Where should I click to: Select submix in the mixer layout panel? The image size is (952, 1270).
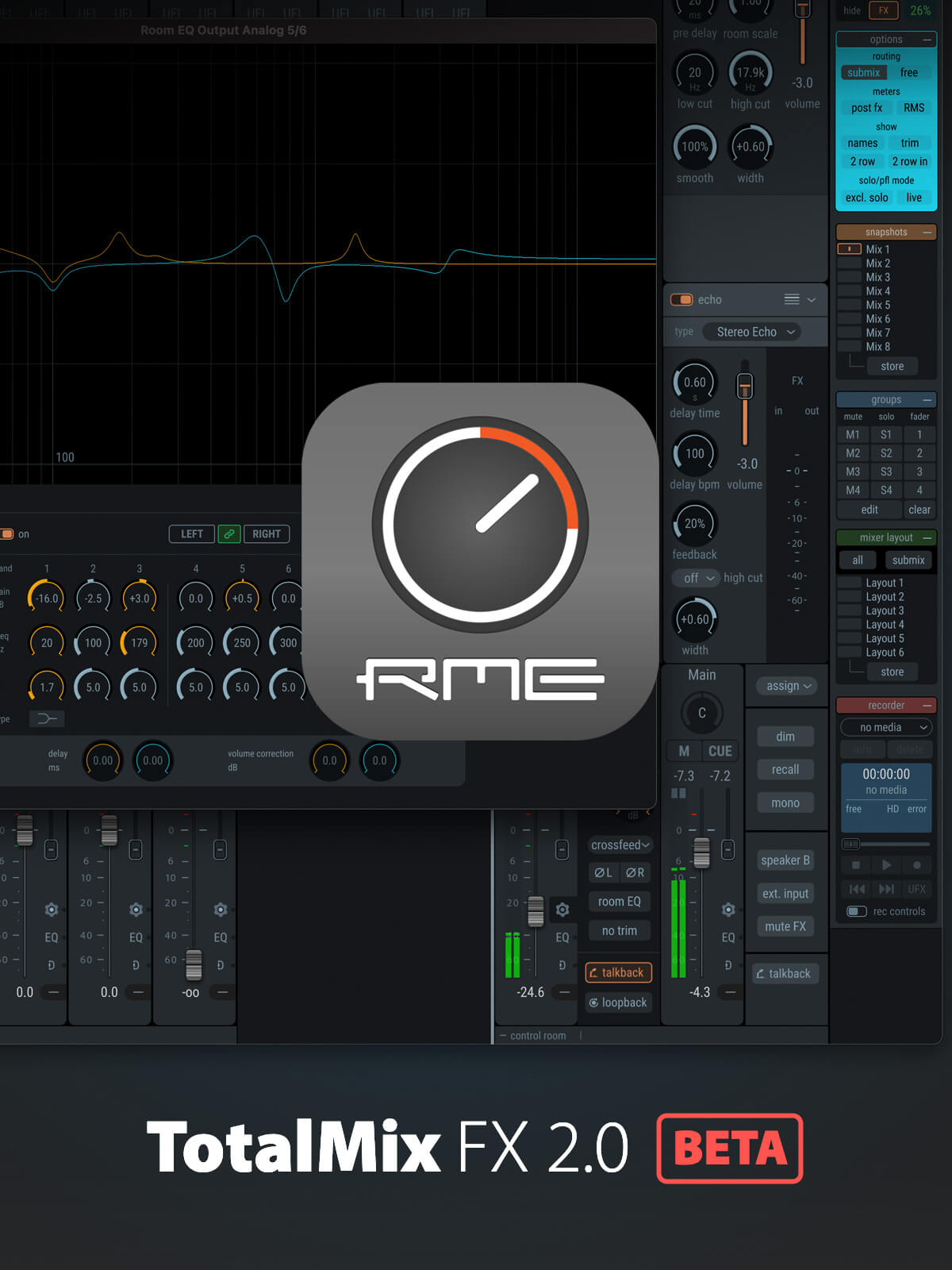908,560
